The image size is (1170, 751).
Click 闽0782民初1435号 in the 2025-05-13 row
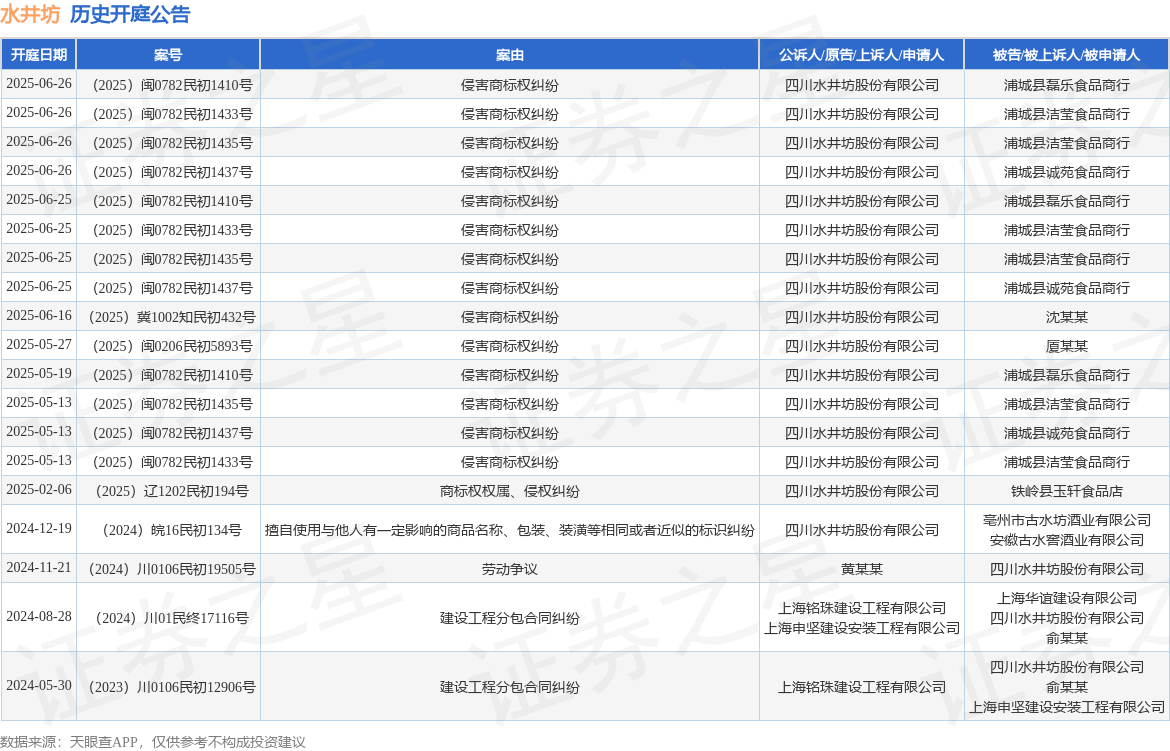tap(171, 405)
